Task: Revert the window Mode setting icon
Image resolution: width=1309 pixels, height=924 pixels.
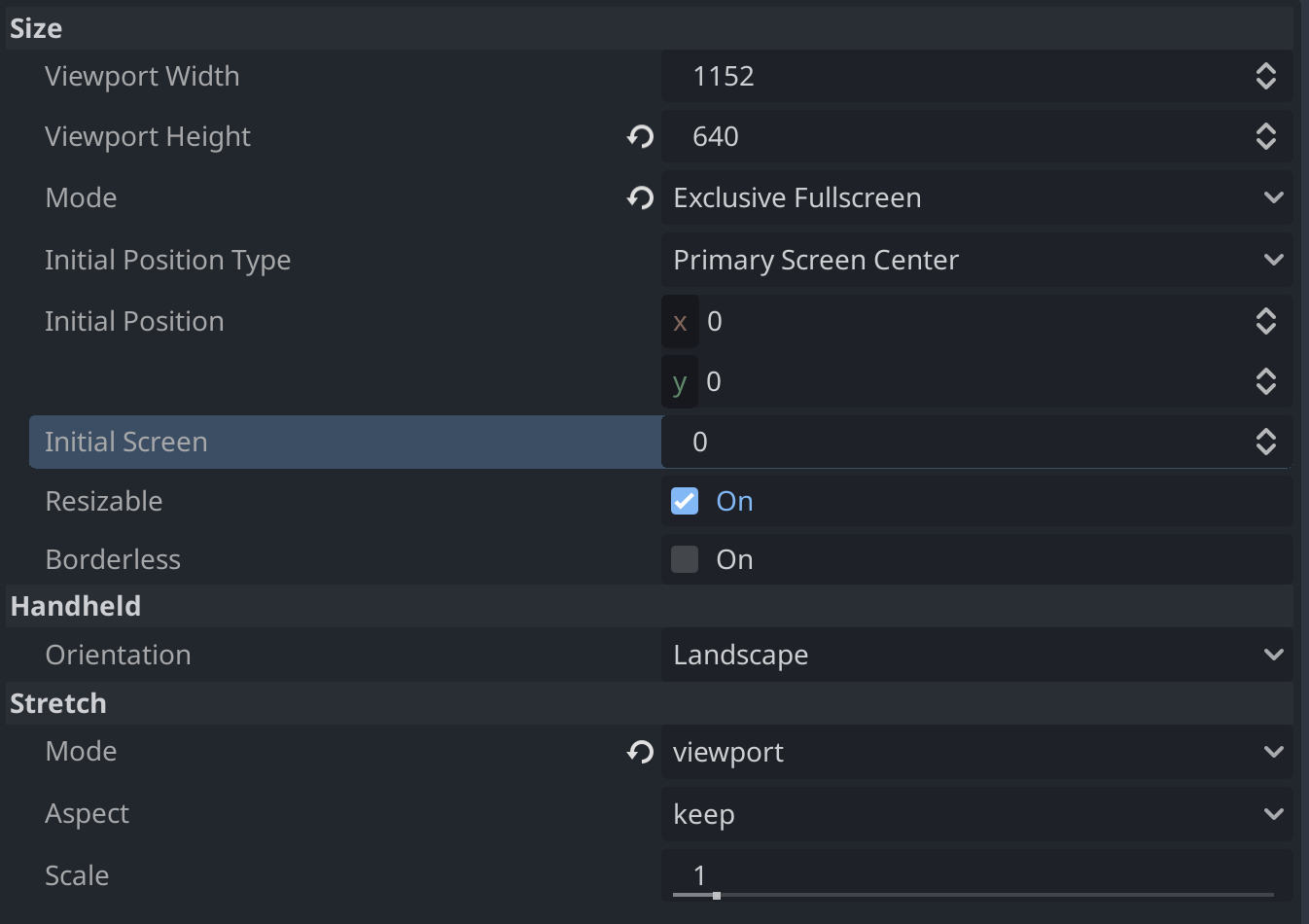Action: [640, 198]
